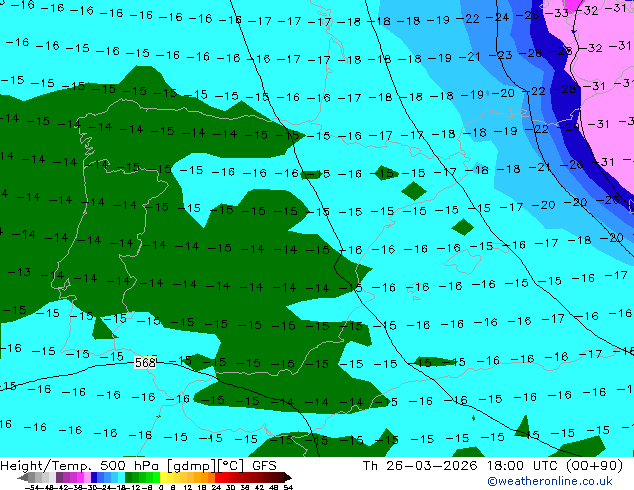
Task: Click the -13 temperature value on the map
Action: 19,272
